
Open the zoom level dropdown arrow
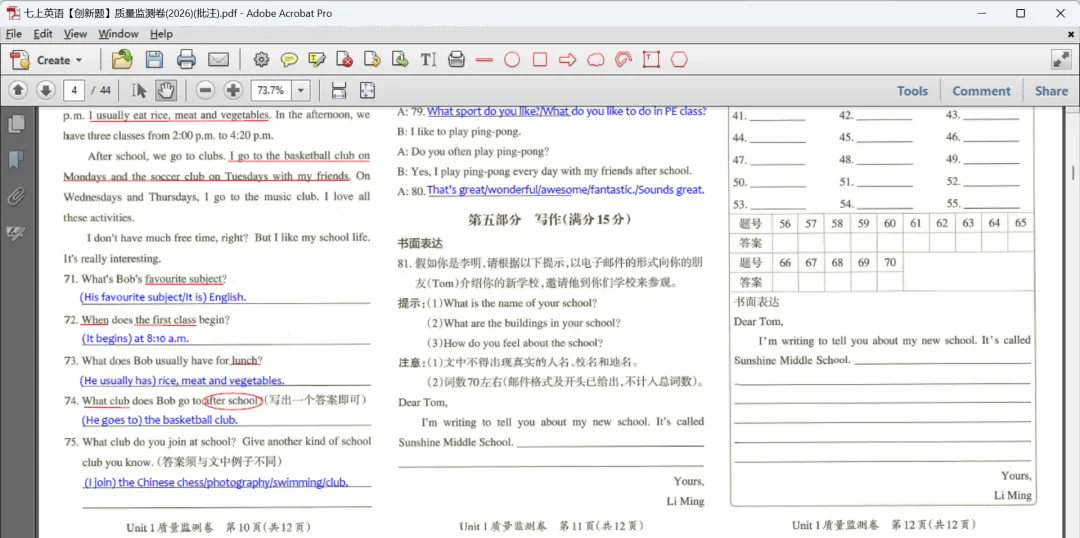301,90
